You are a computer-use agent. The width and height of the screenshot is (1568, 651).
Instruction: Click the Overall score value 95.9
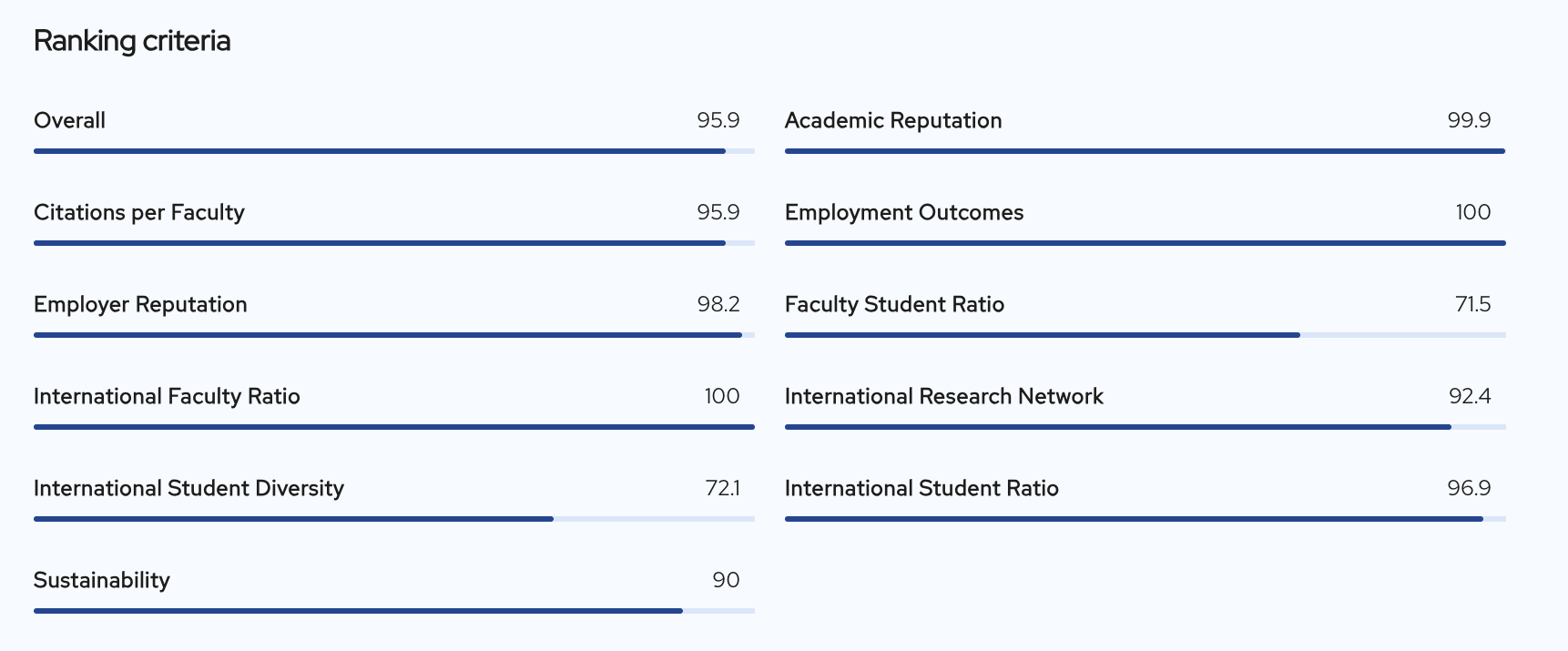(x=718, y=120)
